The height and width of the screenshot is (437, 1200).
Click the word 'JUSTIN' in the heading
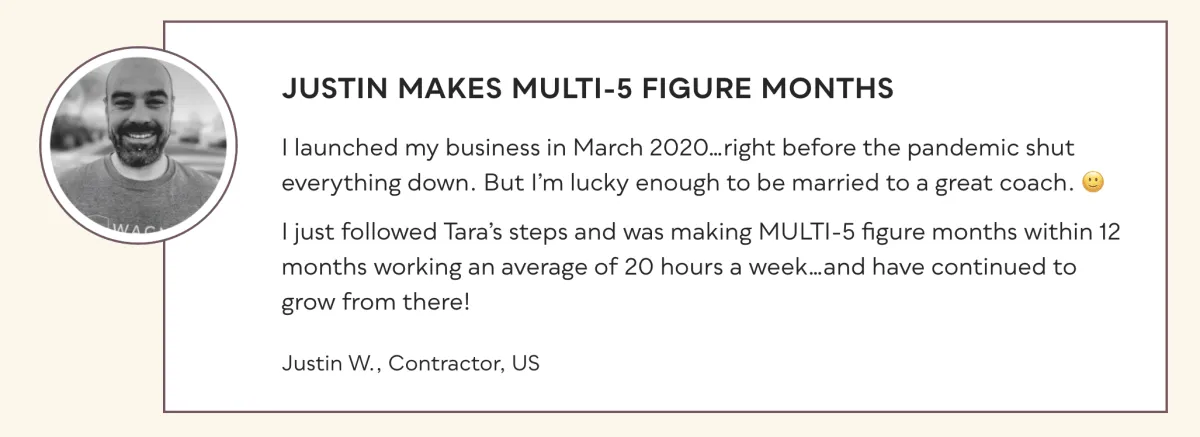pyautogui.click(x=322, y=89)
